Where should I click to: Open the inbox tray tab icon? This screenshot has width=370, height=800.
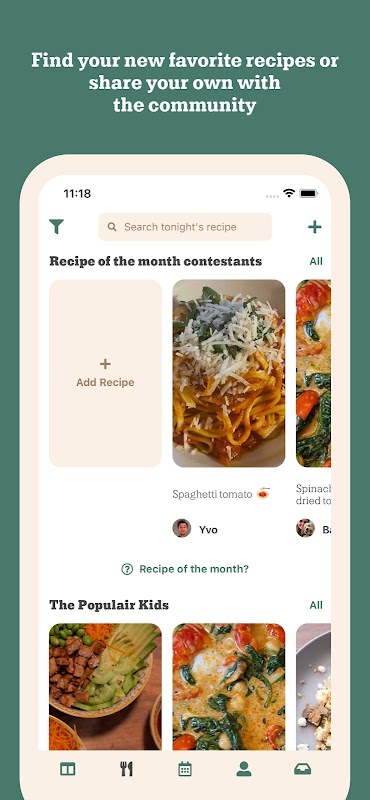coord(303,769)
